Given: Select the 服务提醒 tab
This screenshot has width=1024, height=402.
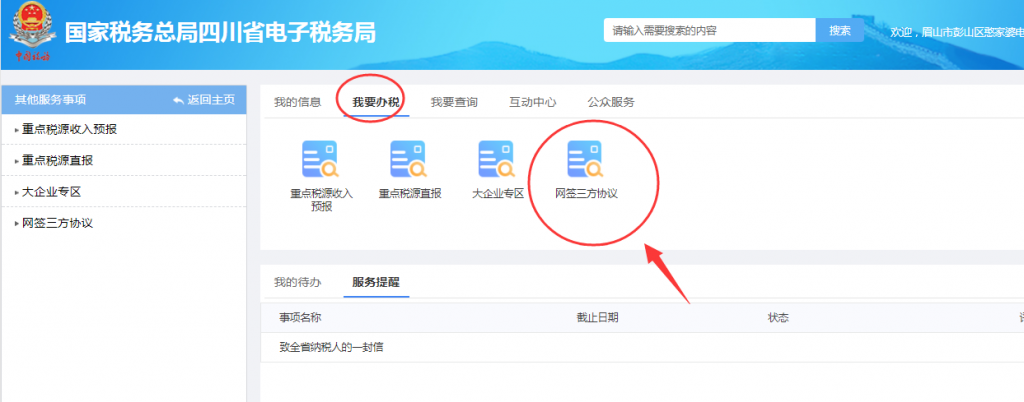Looking at the screenshot, I should coord(375,282).
